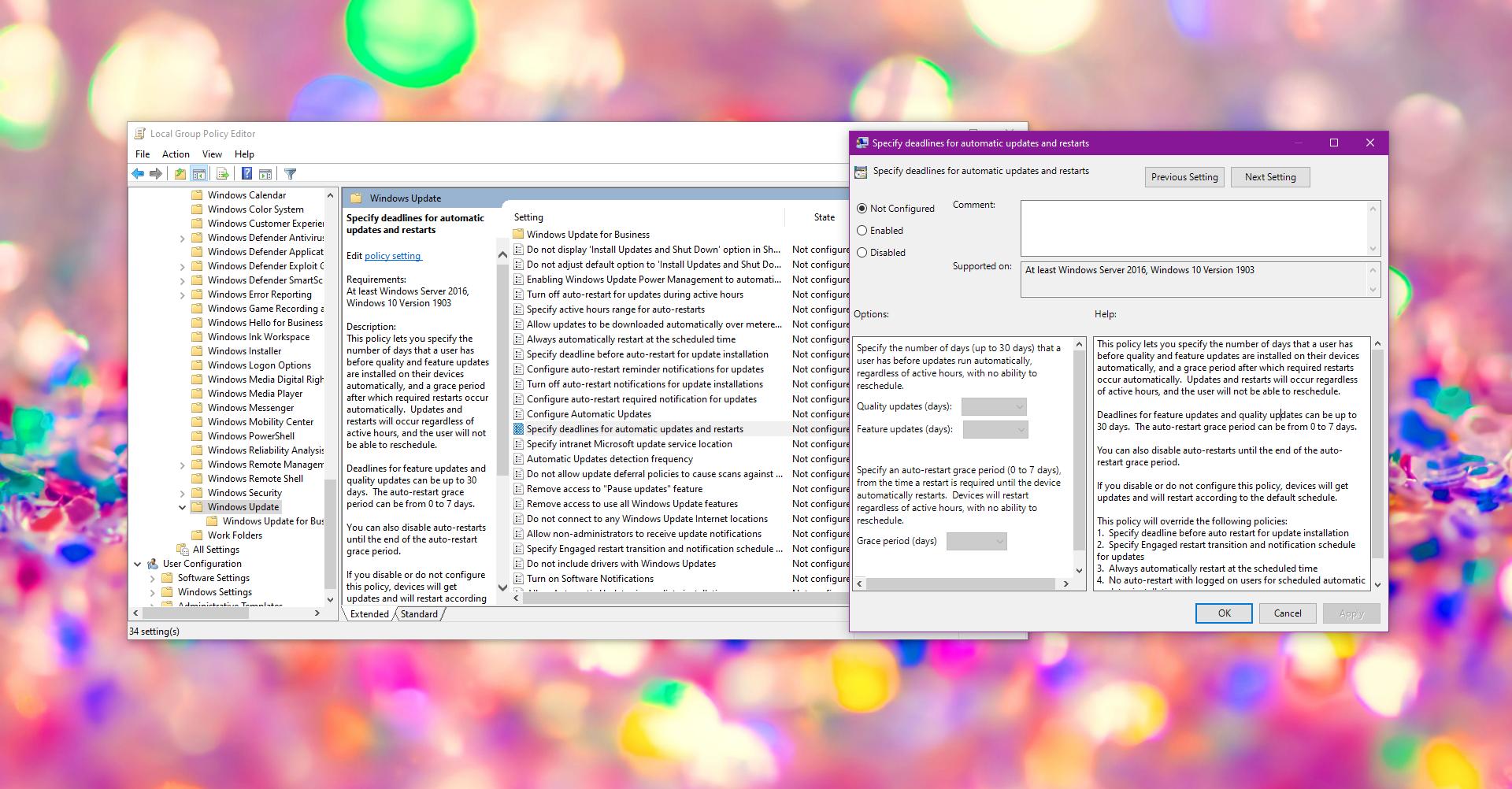This screenshot has height=789, width=1512.
Task: Open the File menu
Action: (x=143, y=154)
